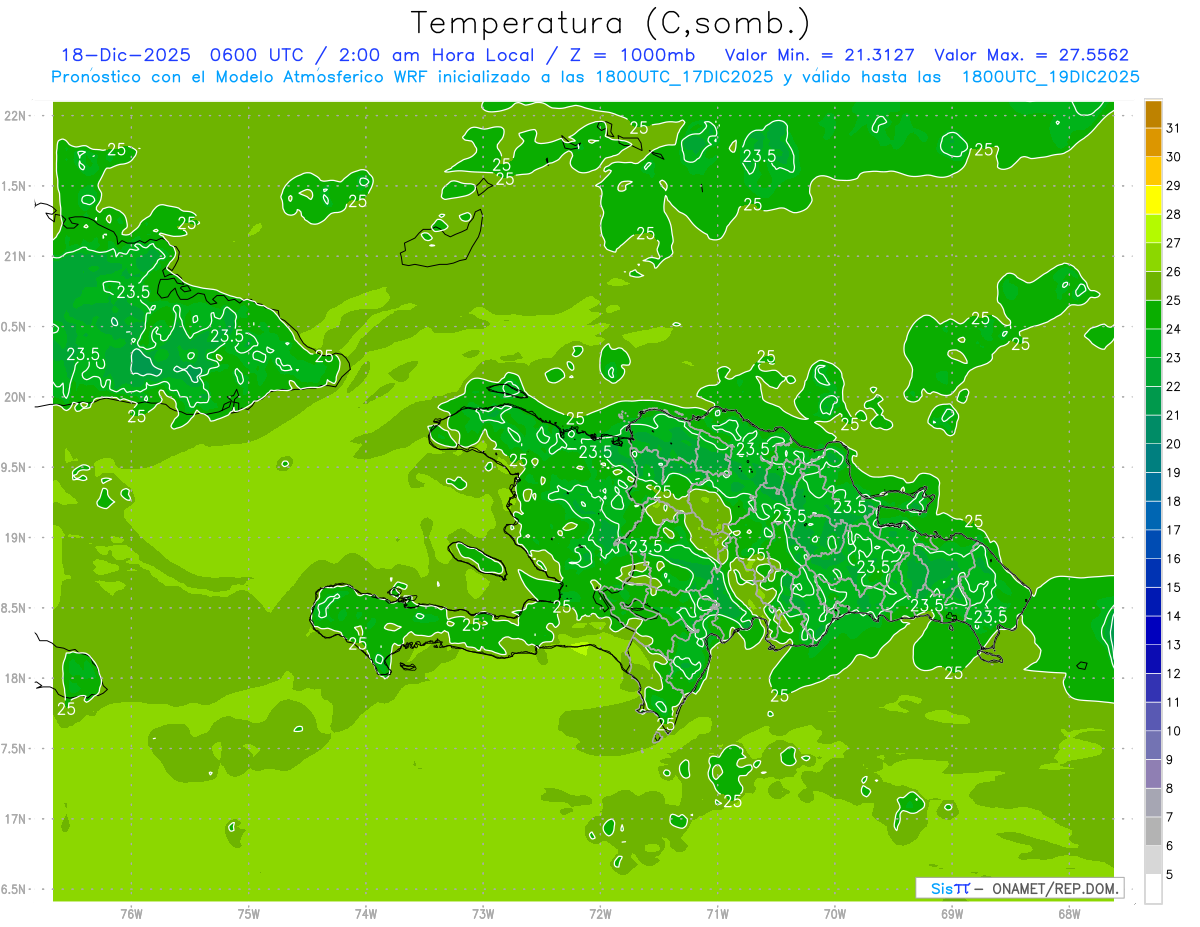1200x927 pixels.
Task: Click the '12' value on colour scale
Action: tap(1174, 674)
